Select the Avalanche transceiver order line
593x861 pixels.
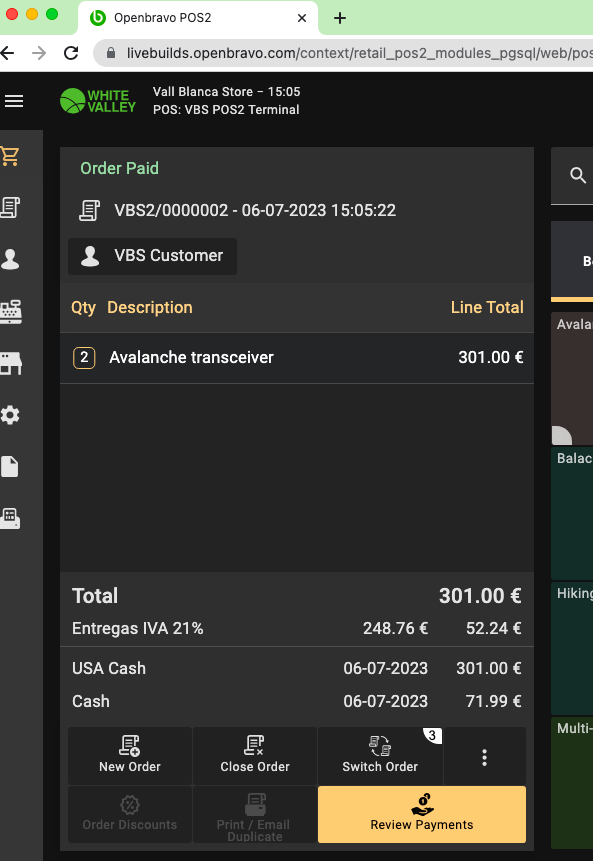(x=296, y=357)
